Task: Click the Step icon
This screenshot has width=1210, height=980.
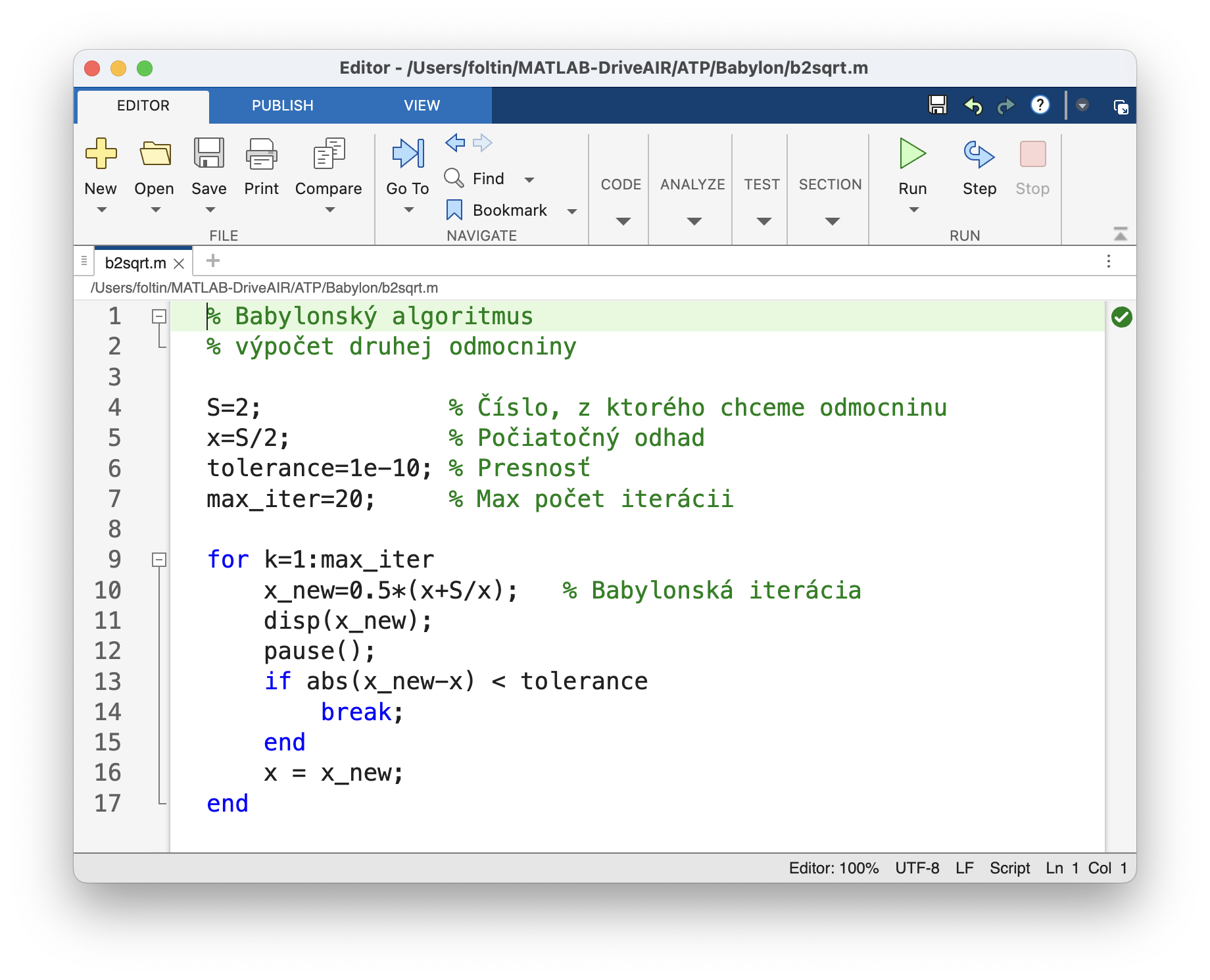Action: tap(979, 153)
